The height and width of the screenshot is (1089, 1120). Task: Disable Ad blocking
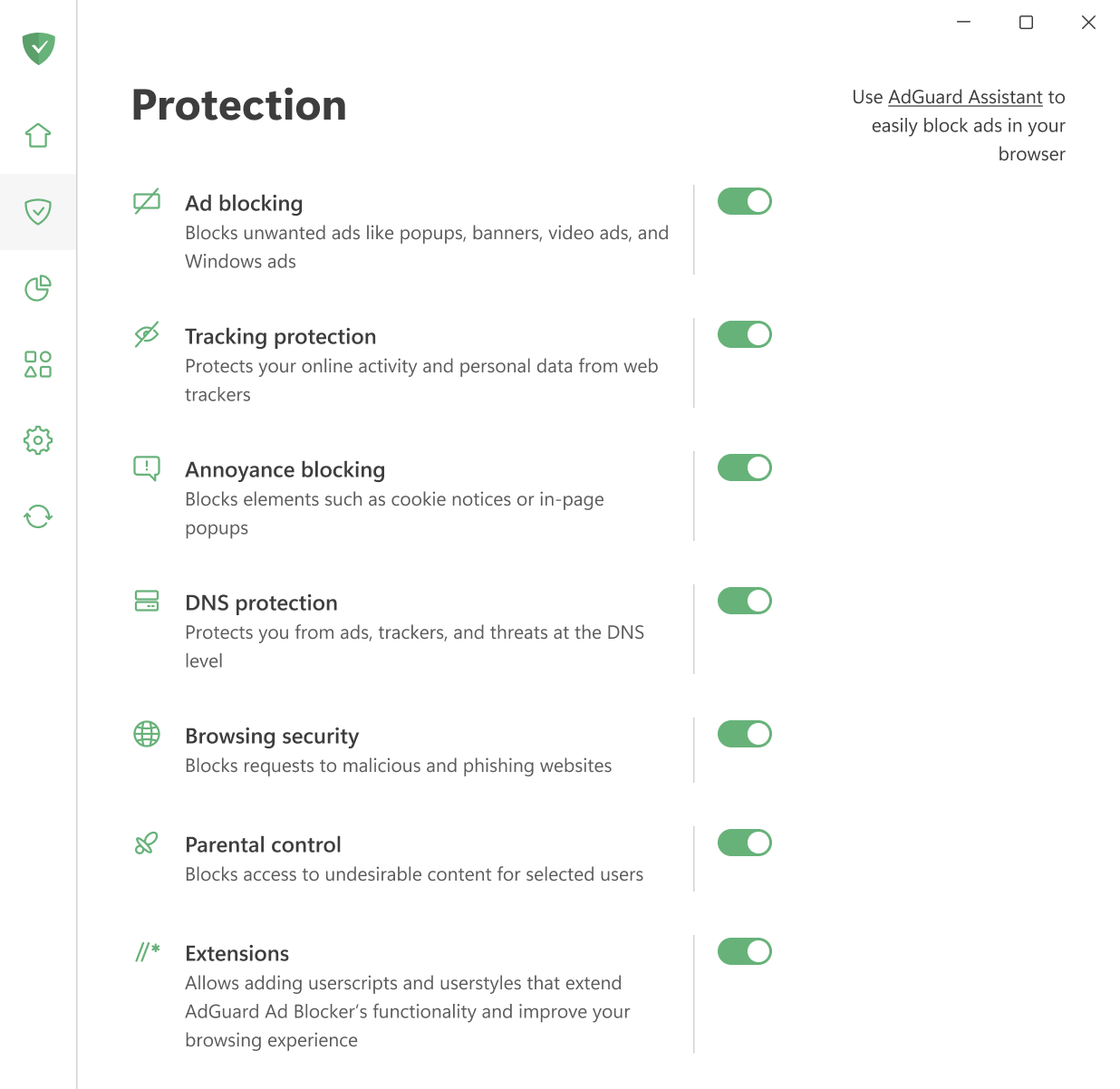(744, 201)
